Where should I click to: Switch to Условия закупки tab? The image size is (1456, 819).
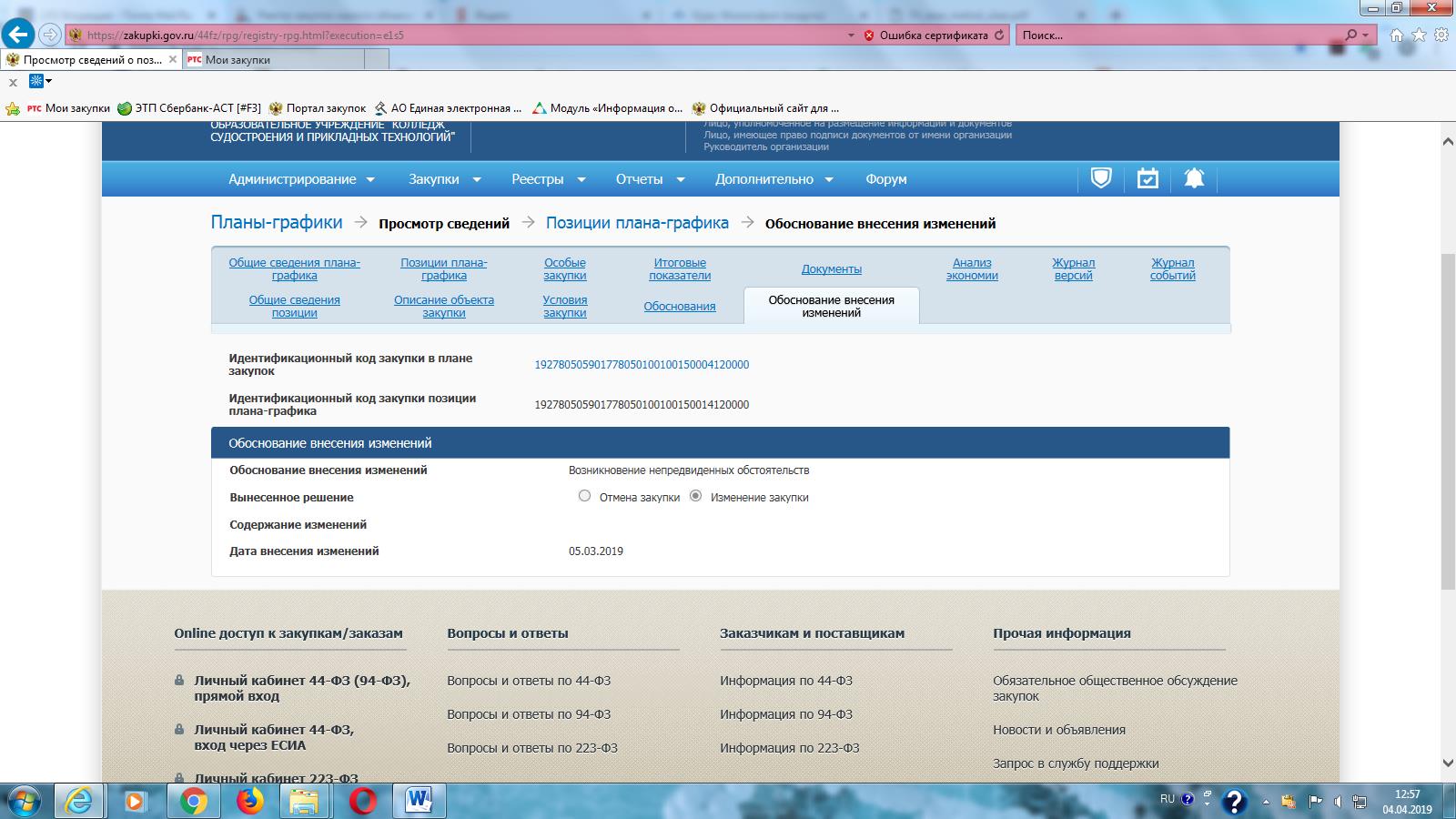[x=565, y=307]
